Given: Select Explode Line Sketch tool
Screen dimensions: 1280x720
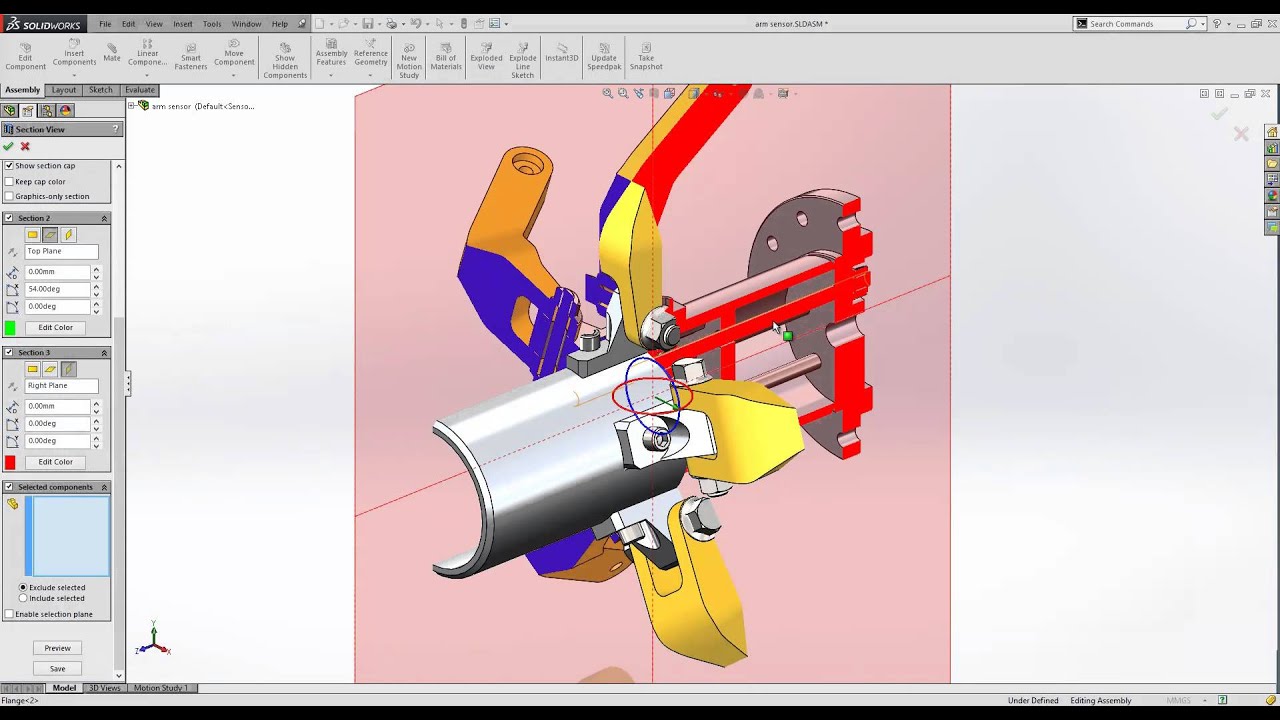Looking at the screenshot, I should pyautogui.click(x=523, y=60).
